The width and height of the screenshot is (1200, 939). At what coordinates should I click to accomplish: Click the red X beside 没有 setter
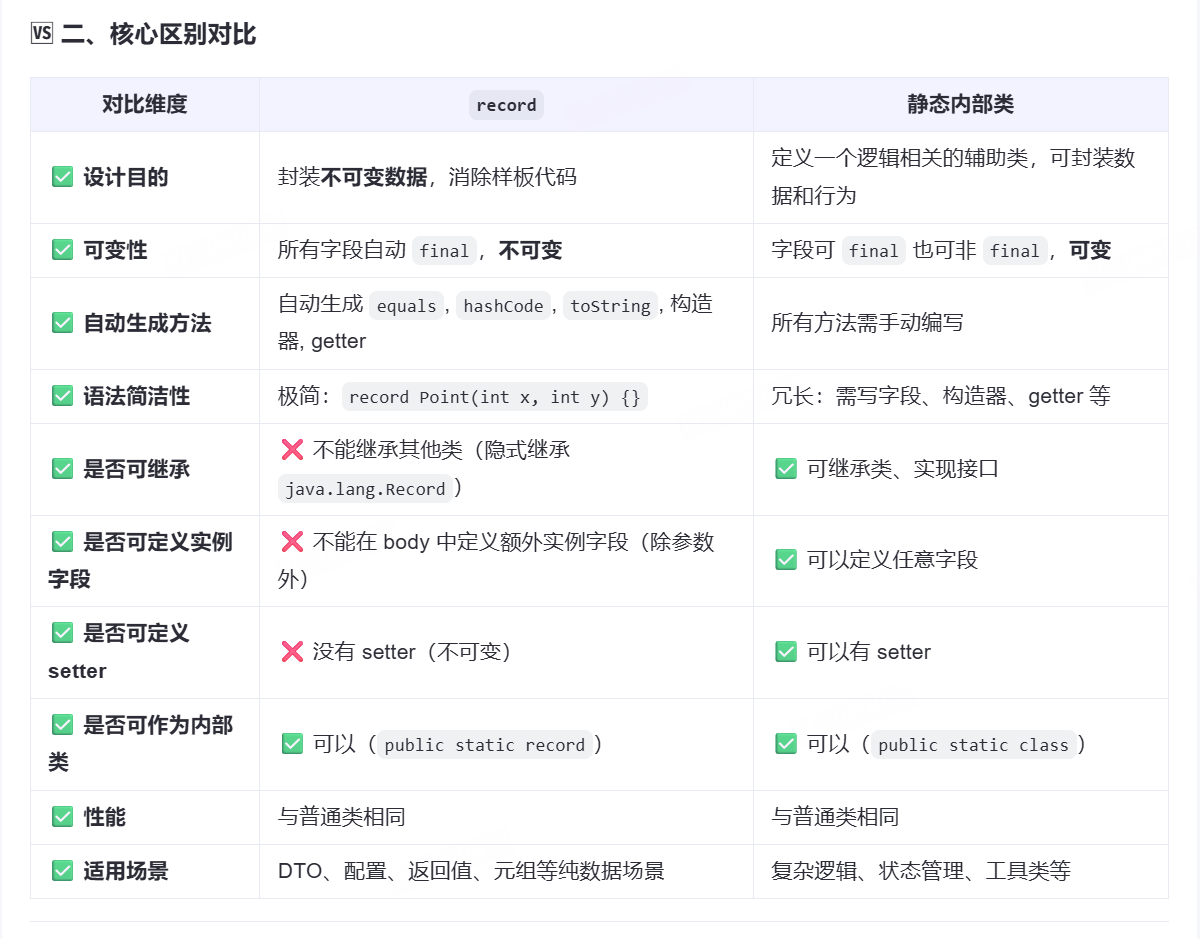[294, 652]
